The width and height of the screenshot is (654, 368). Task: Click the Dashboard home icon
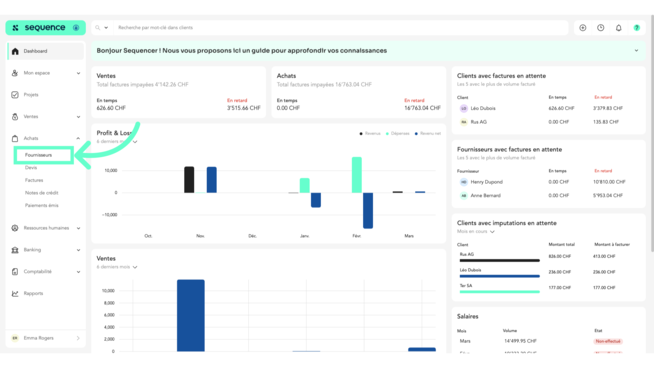15,51
